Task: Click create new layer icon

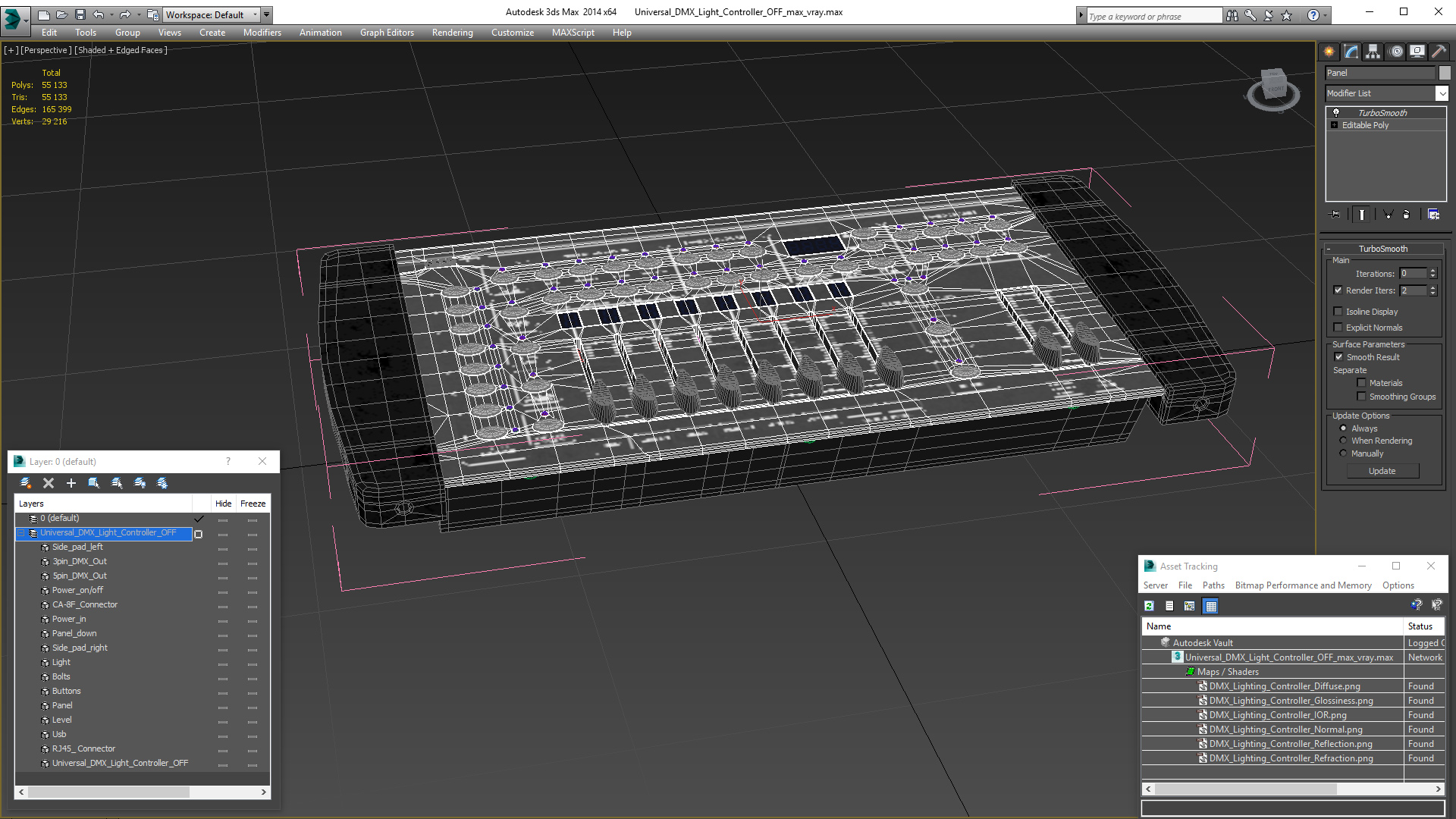Action: tap(25, 483)
